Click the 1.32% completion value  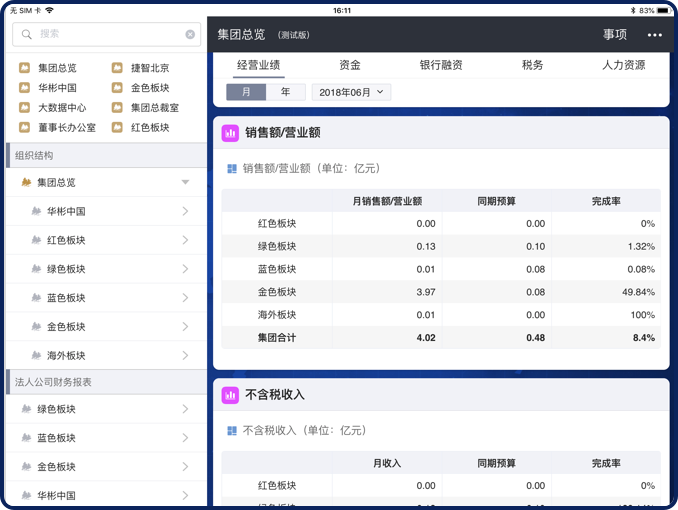coord(641,247)
